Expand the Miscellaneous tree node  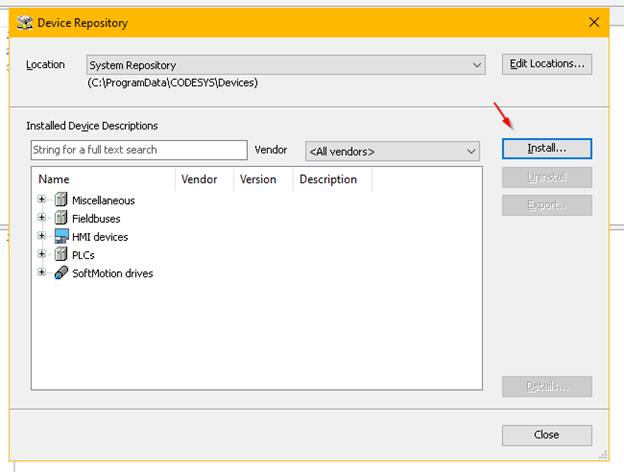[x=41, y=199]
